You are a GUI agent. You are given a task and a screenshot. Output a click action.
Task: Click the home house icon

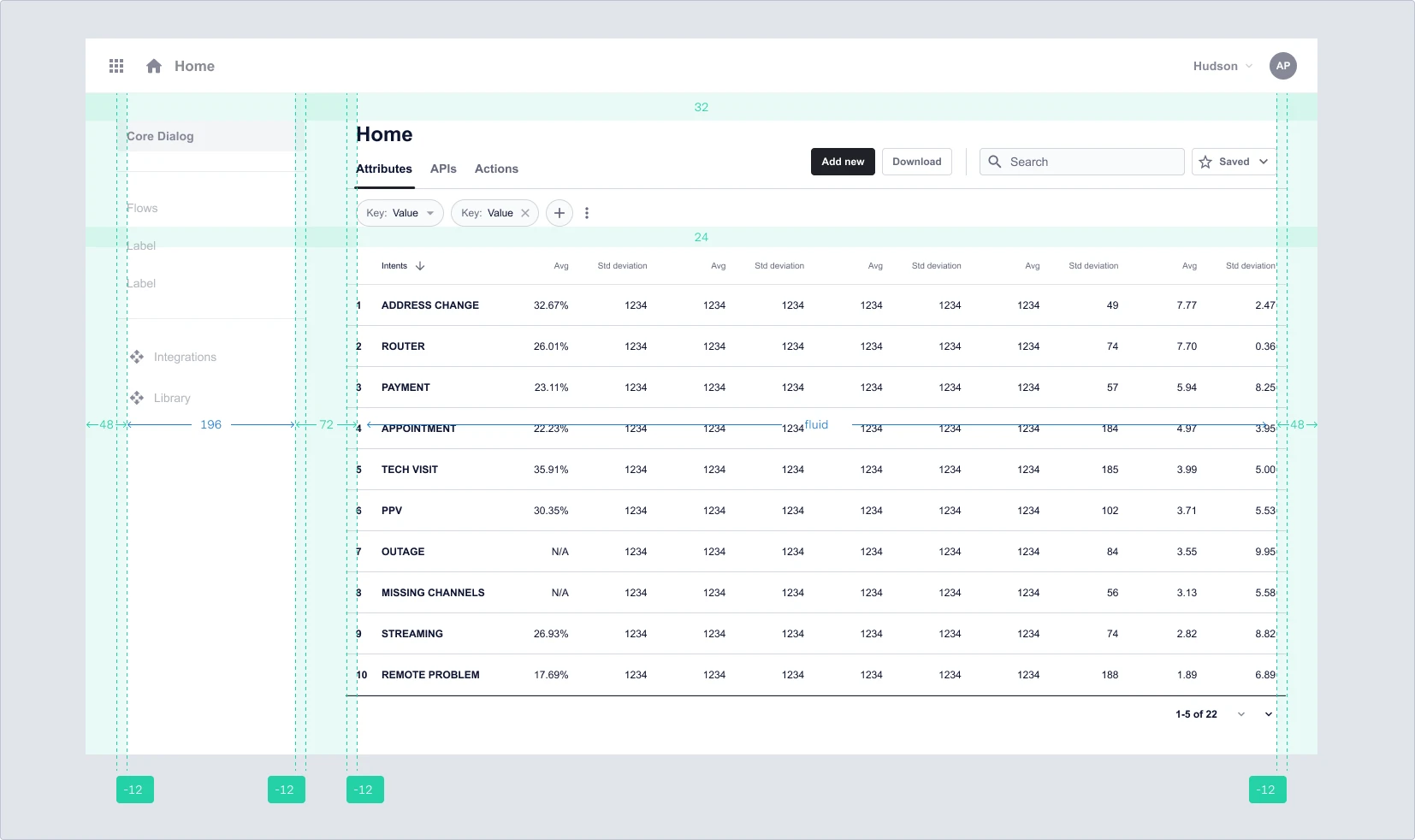[x=154, y=66]
